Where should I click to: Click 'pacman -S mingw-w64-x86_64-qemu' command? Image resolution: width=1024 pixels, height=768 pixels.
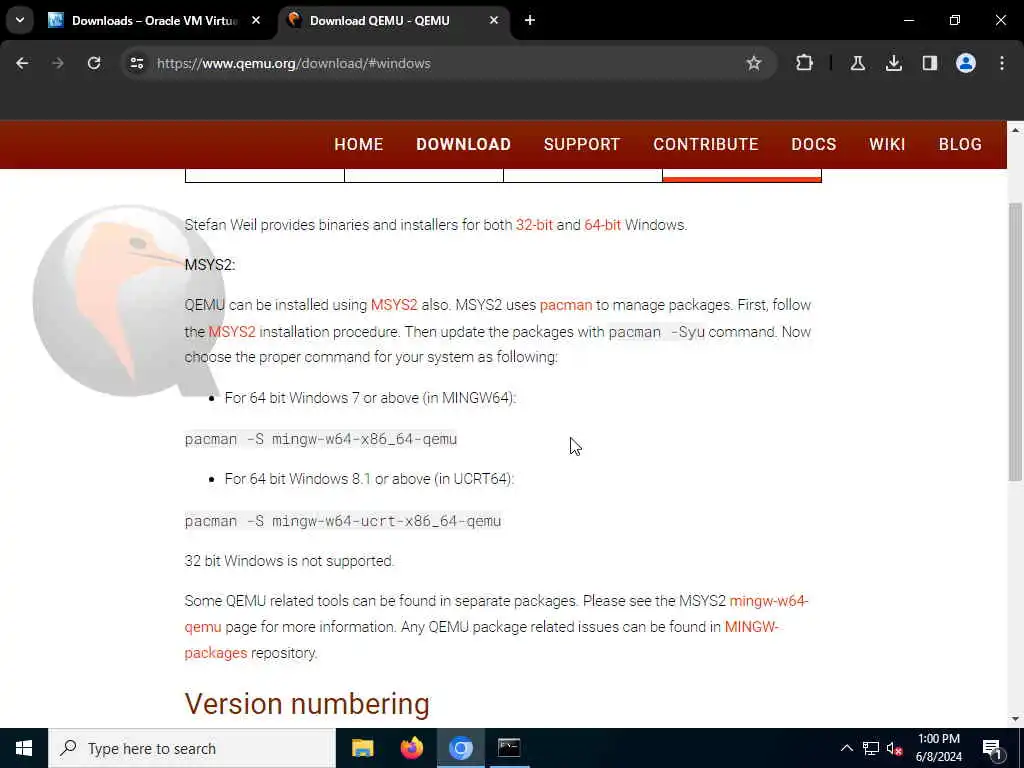pos(321,439)
